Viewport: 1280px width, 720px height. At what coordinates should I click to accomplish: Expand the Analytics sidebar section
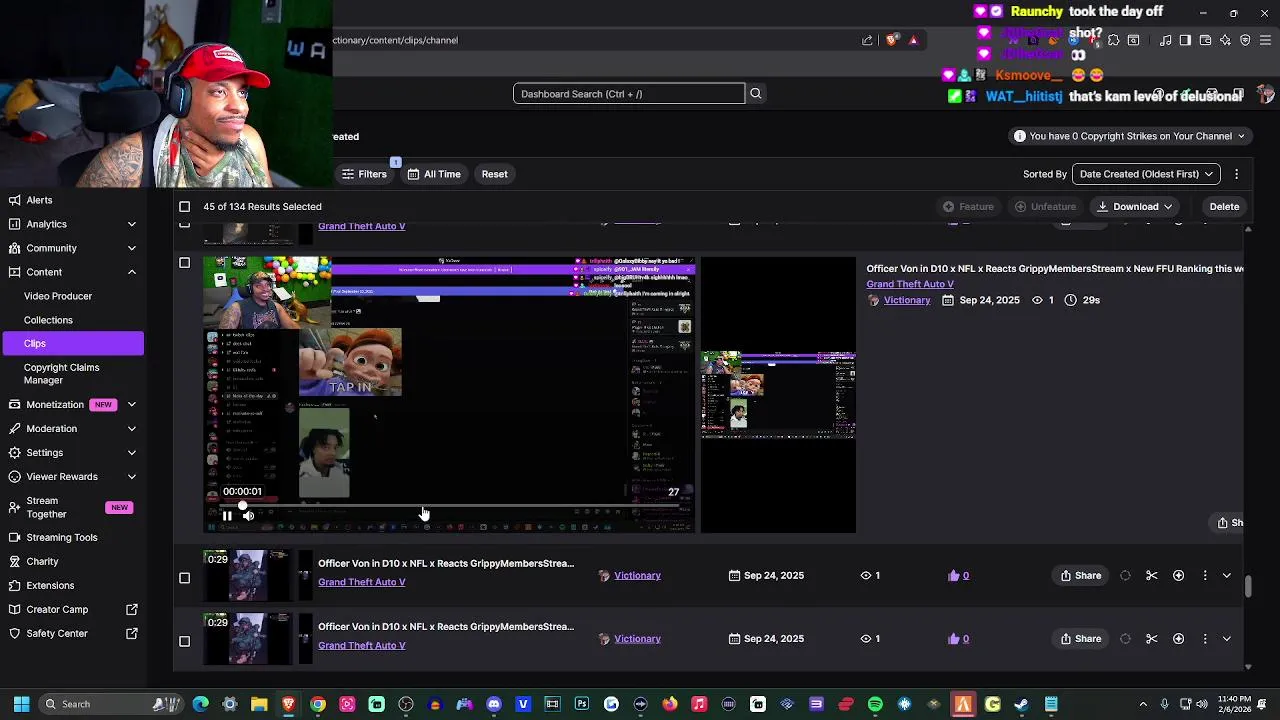(x=131, y=224)
